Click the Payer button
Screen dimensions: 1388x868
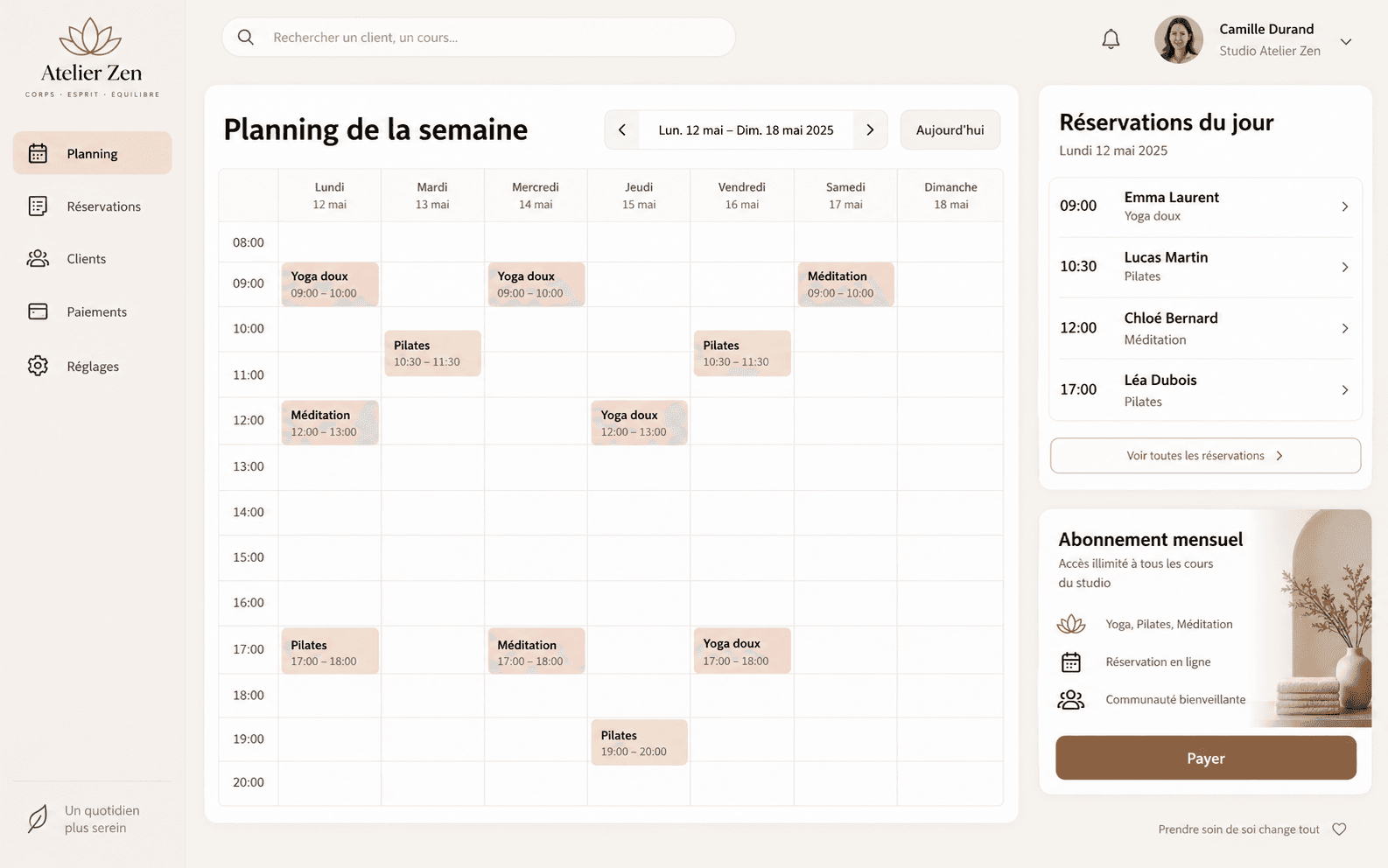pyautogui.click(x=1205, y=758)
